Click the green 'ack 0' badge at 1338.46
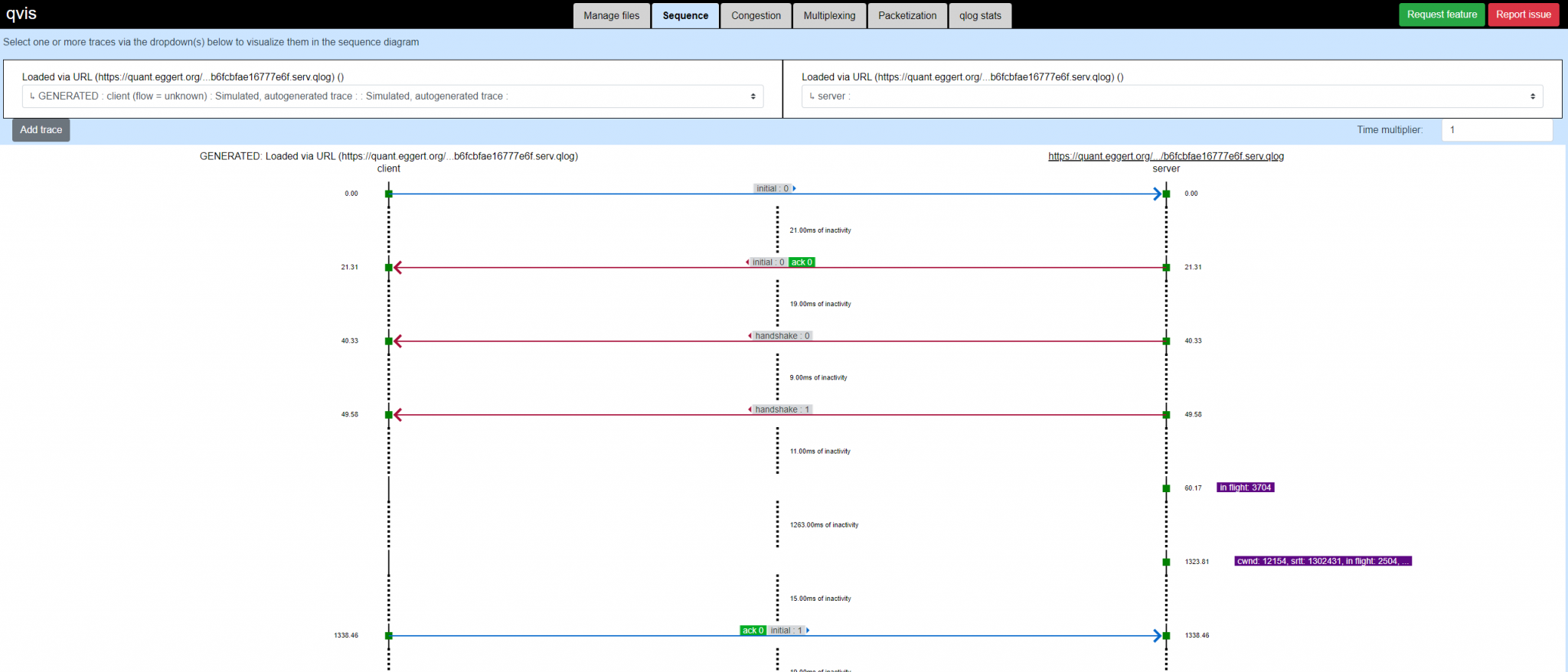The width and height of the screenshot is (1568, 672). 753,631
